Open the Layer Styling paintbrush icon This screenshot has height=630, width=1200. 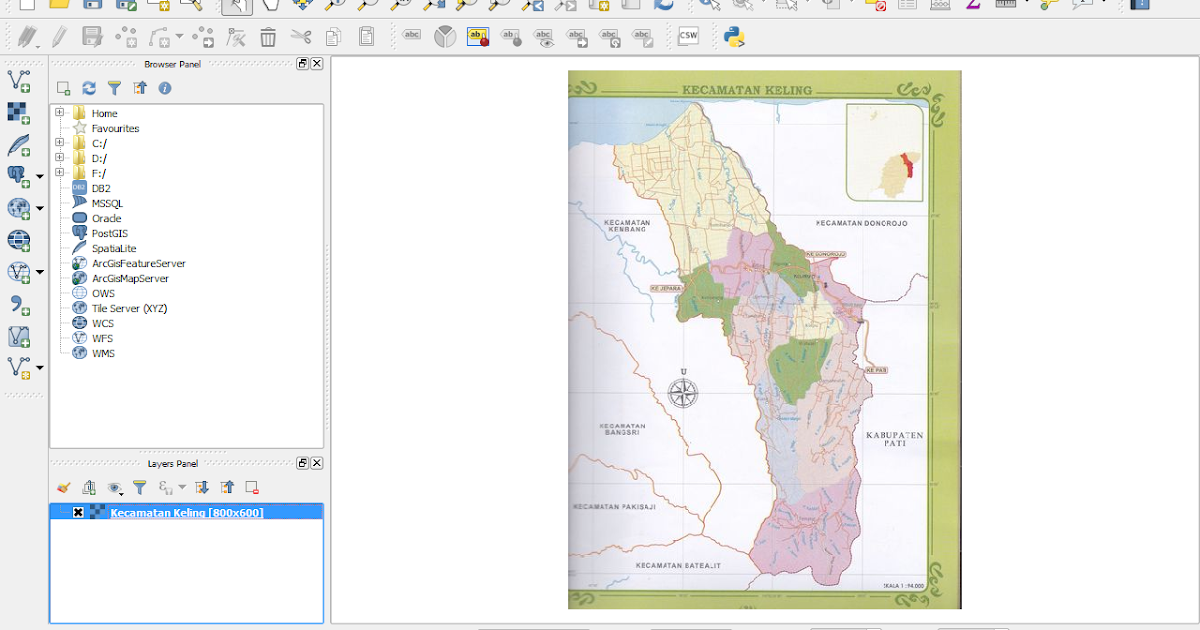[x=64, y=486]
